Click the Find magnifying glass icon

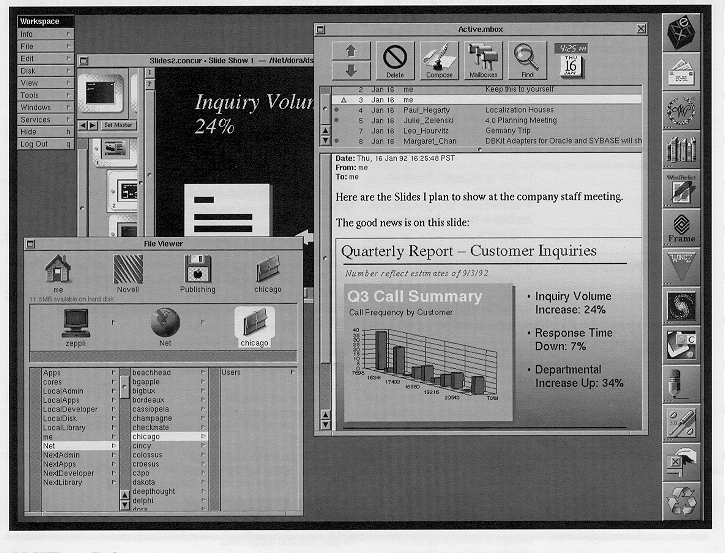tap(525, 61)
